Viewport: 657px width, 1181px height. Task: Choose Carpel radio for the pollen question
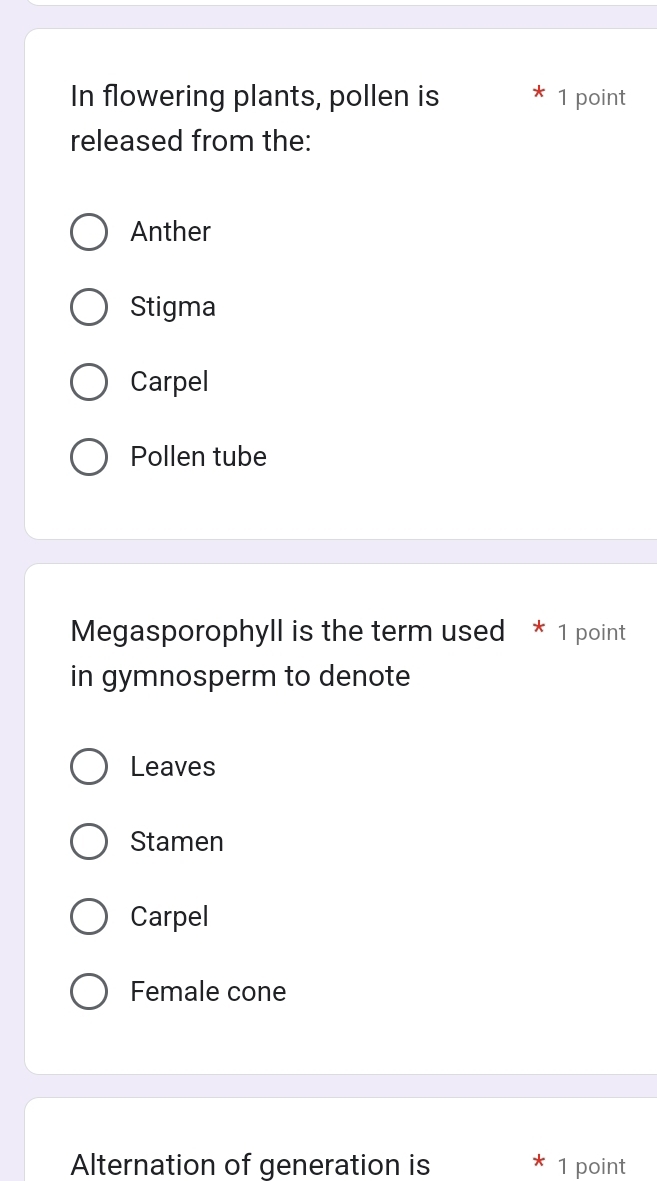coord(89,382)
